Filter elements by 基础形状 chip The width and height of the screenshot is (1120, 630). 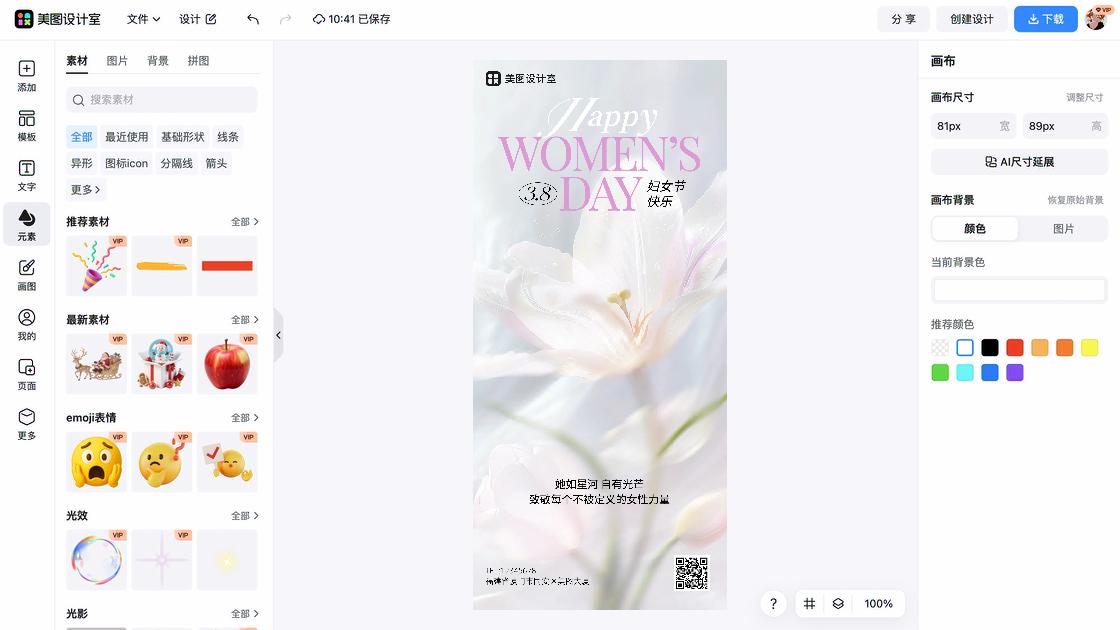(183, 136)
